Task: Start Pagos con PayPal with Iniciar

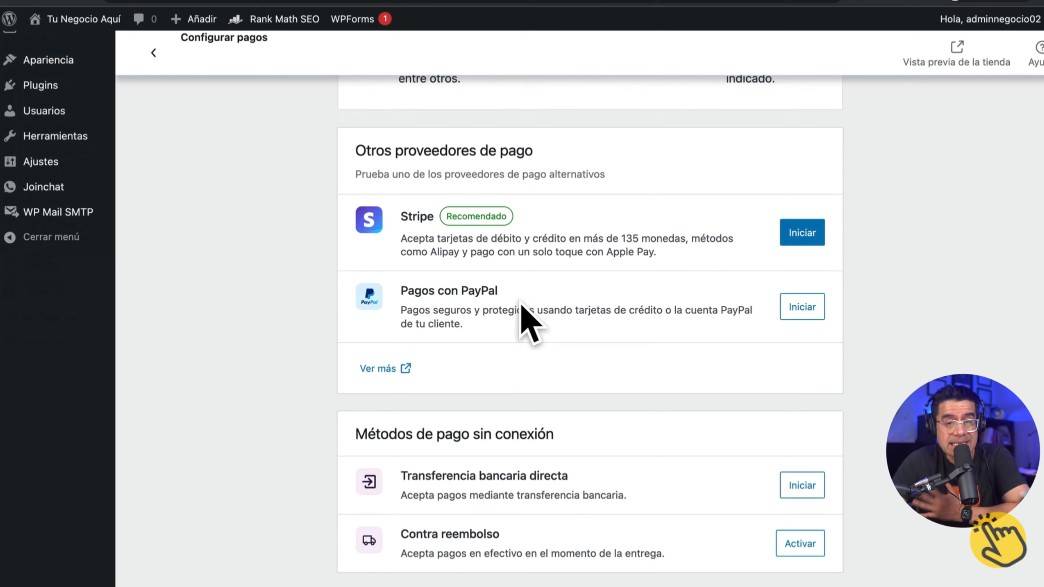Action: coord(802,307)
